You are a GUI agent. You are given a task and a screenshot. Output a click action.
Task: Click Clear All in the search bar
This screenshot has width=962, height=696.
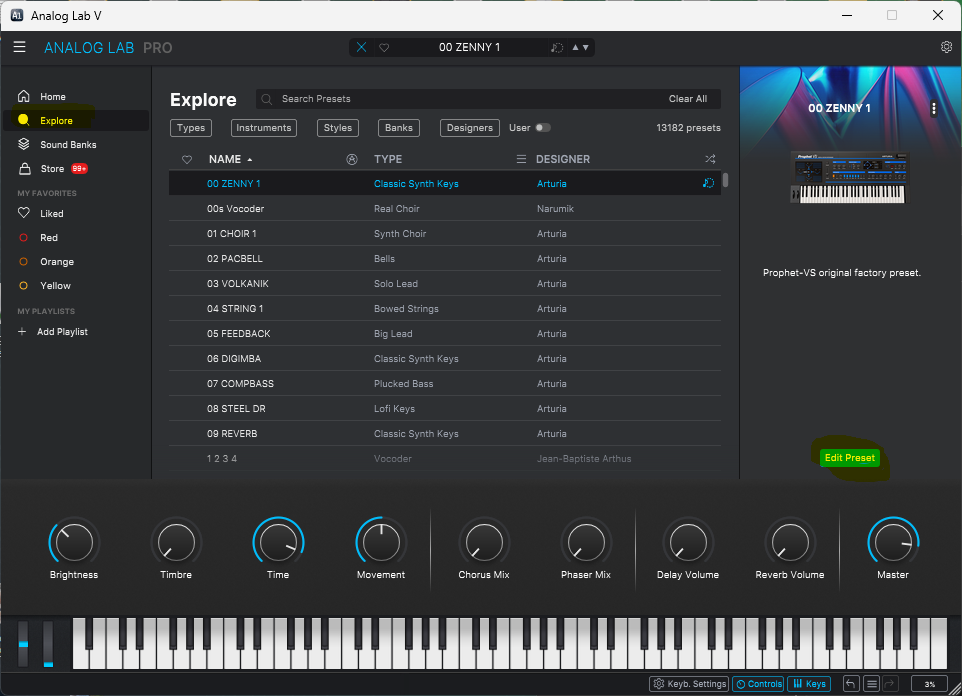click(x=687, y=99)
